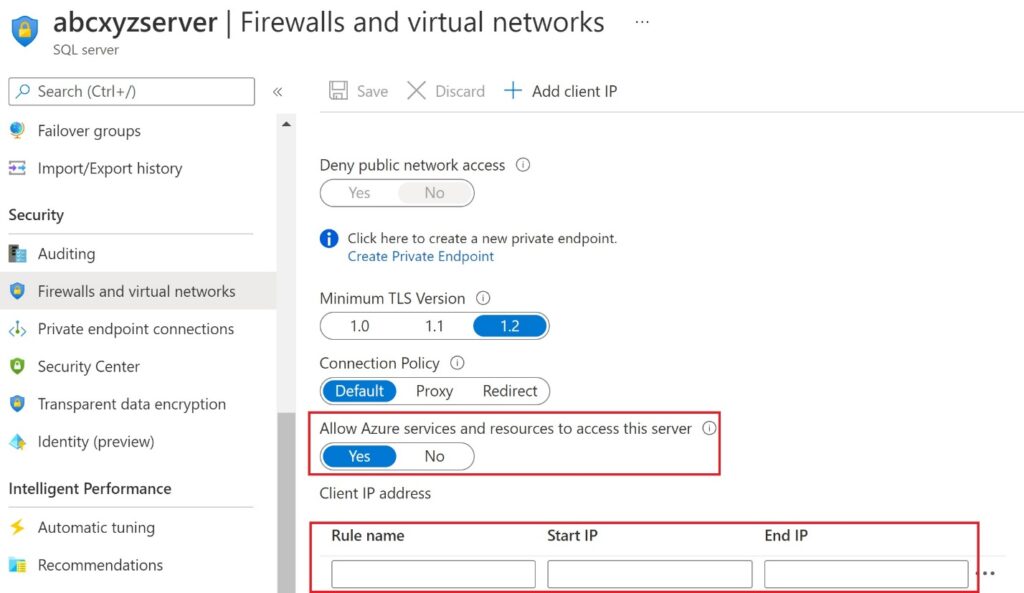Open Automatic tuning via its lightning icon
This screenshot has width=1024, height=593.
(x=17, y=527)
